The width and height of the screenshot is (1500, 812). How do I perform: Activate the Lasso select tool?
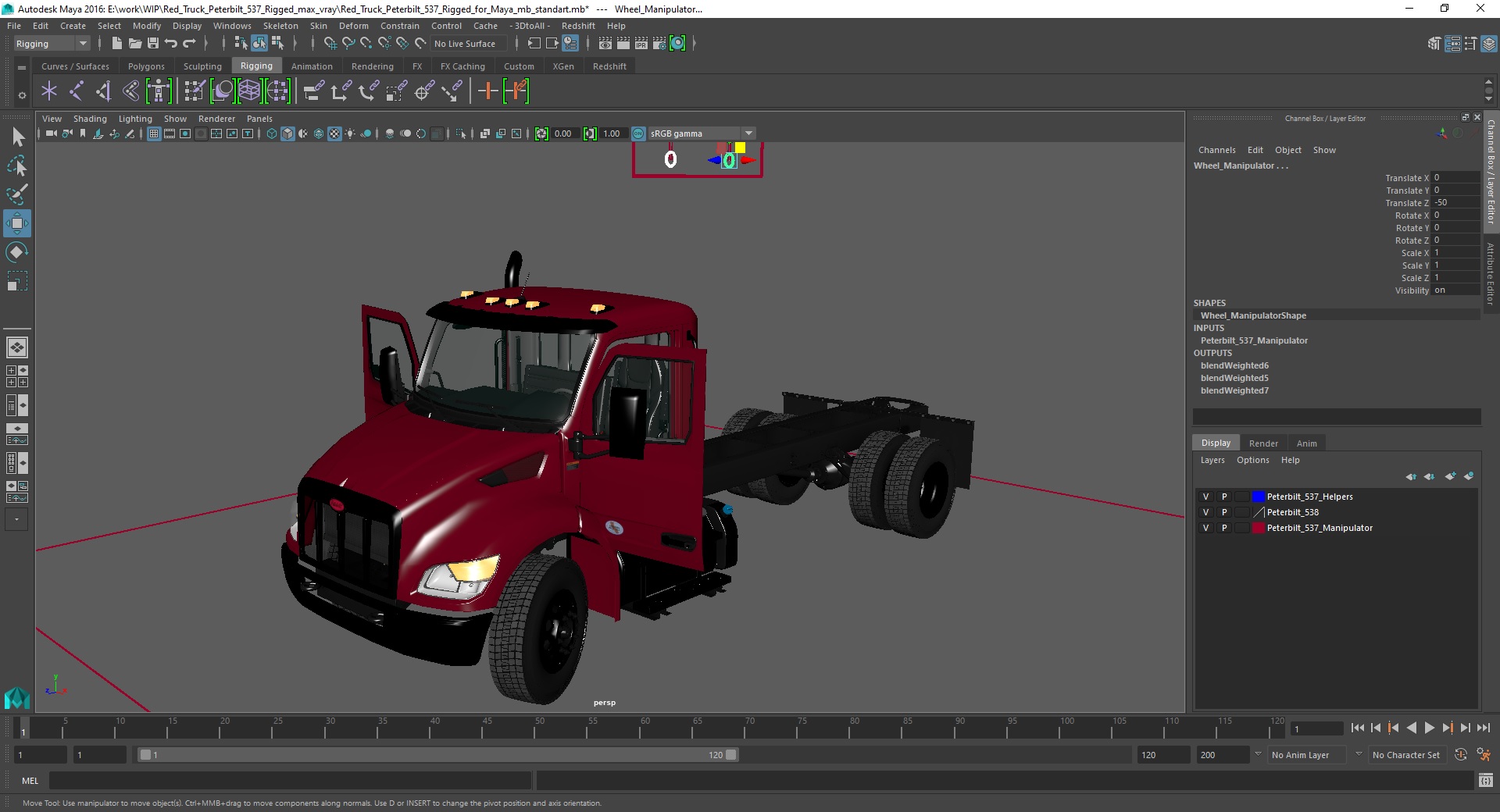[17, 166]
